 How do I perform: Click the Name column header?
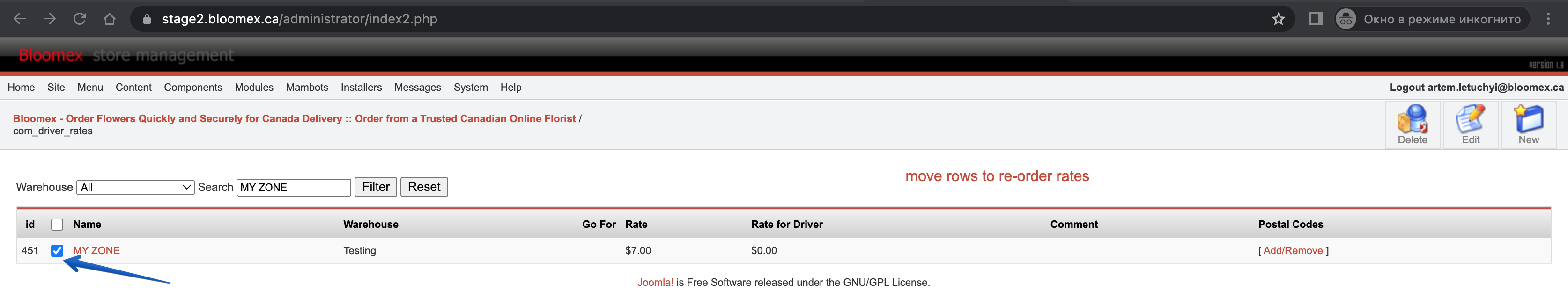pos(87,225)
